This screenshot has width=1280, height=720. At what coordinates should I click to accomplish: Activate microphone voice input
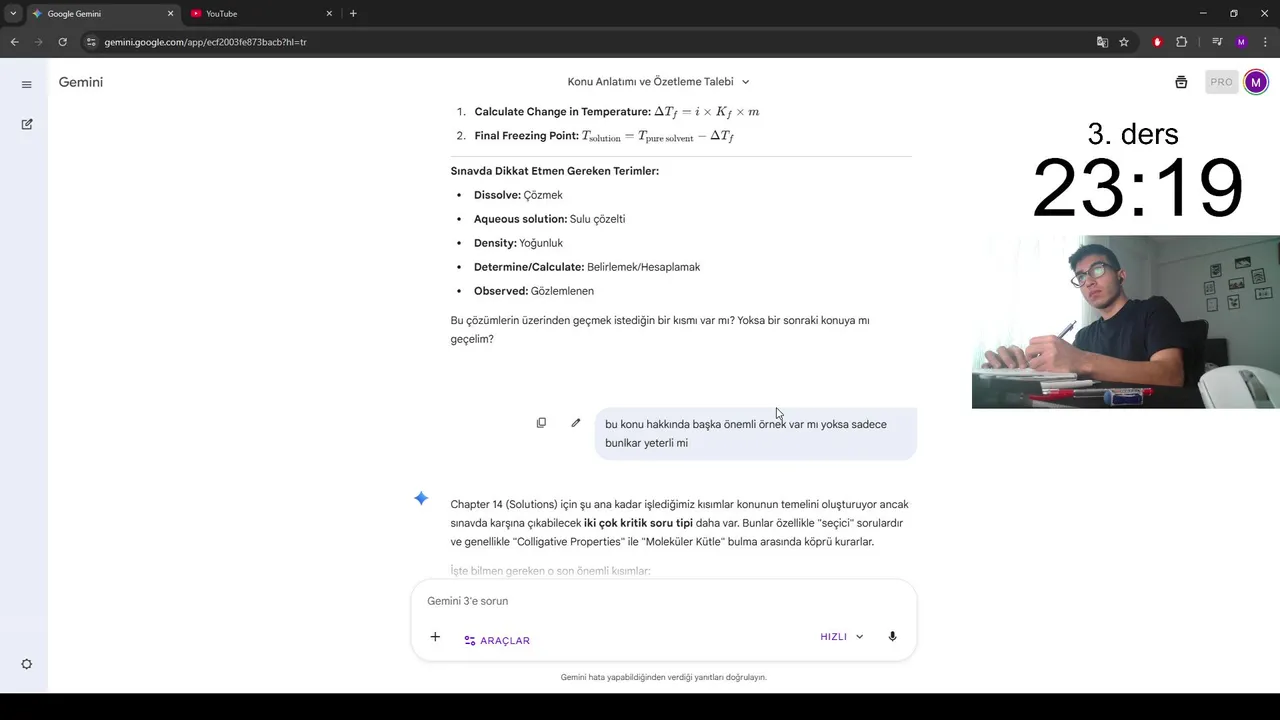pos(892,637)
